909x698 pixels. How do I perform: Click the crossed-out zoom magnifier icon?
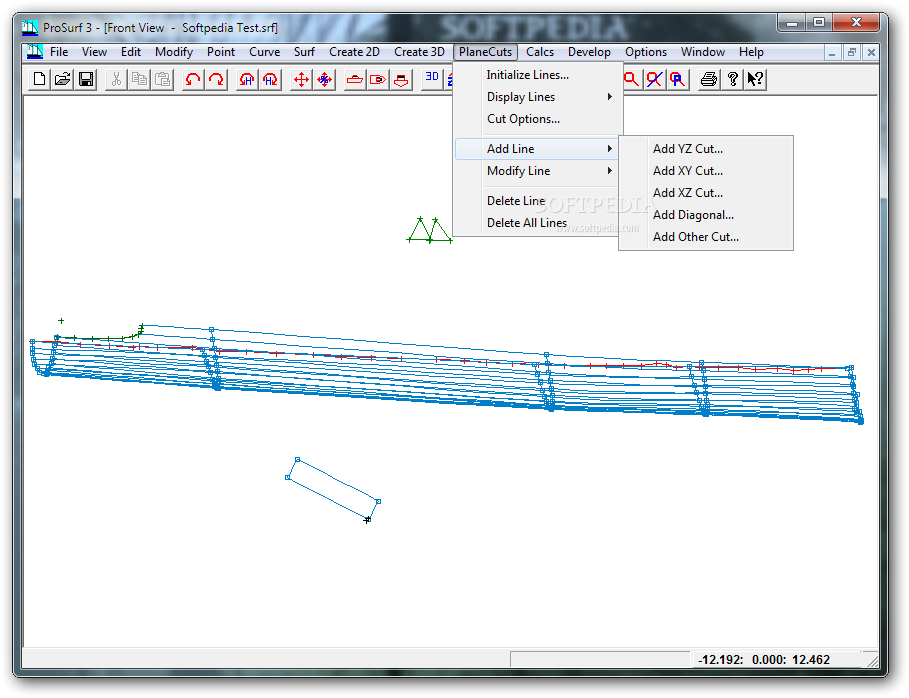(655, 79)
